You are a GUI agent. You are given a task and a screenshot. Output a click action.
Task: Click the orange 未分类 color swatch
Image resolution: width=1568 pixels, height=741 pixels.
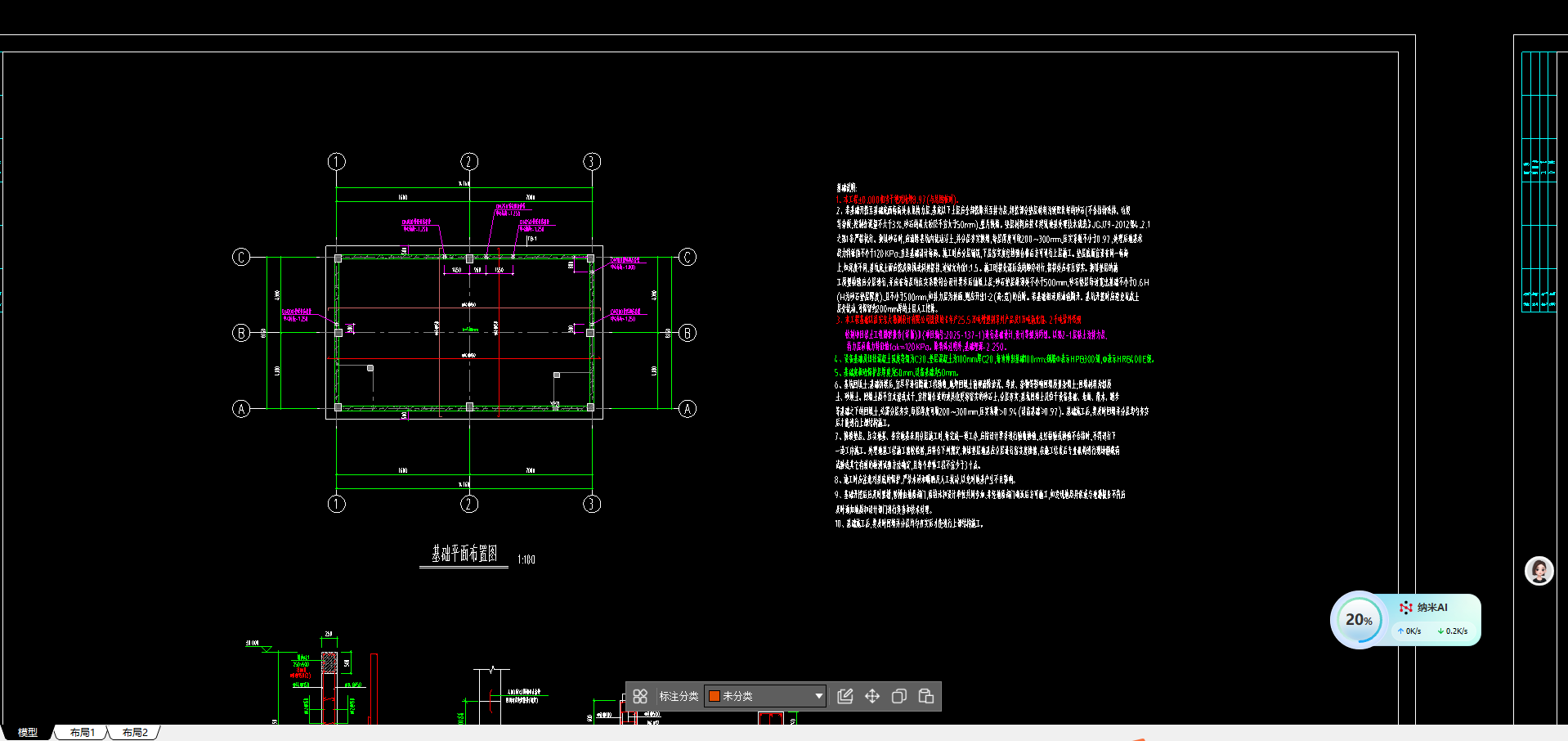point(714,696)
